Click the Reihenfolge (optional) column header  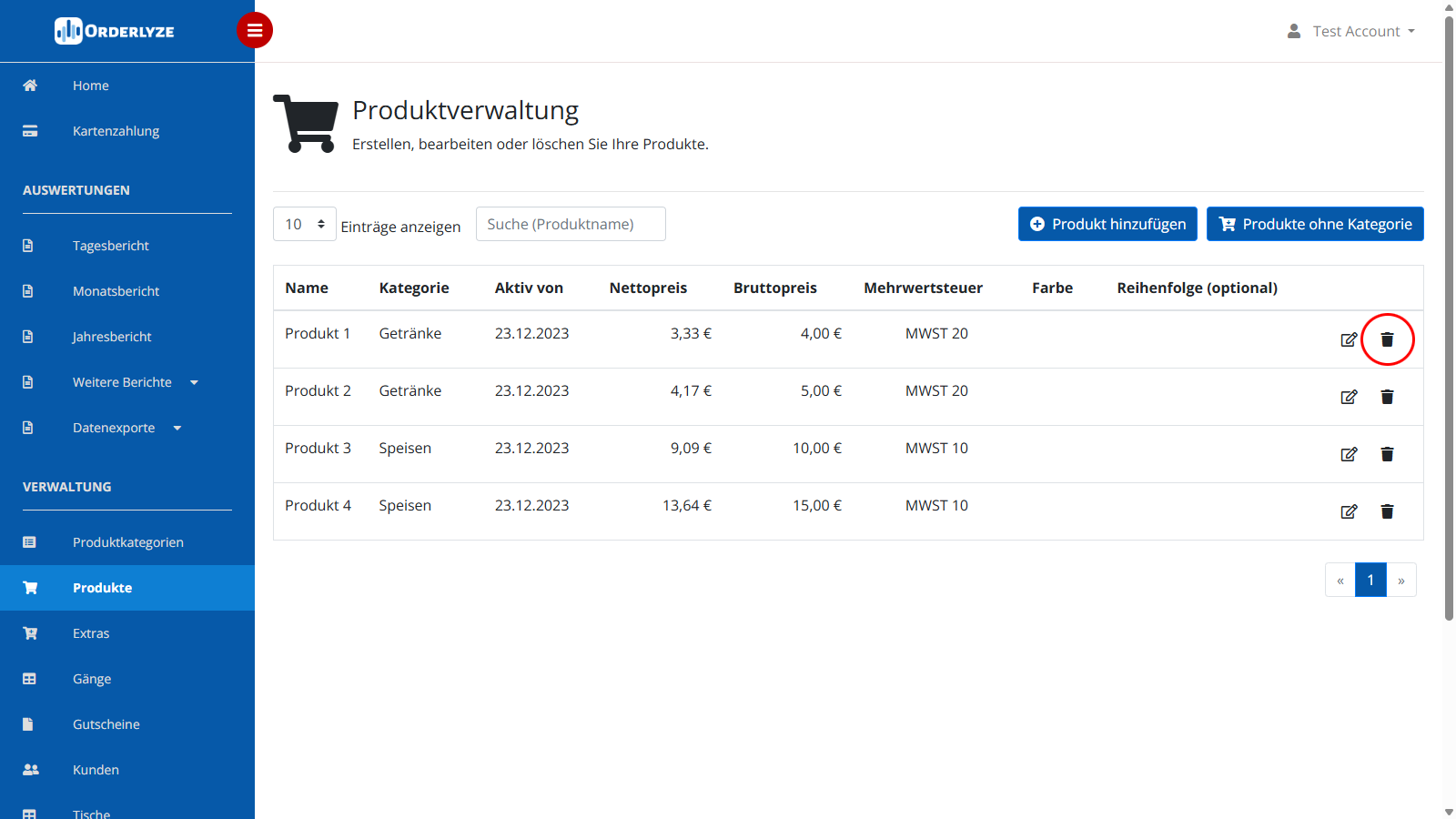1198,288
